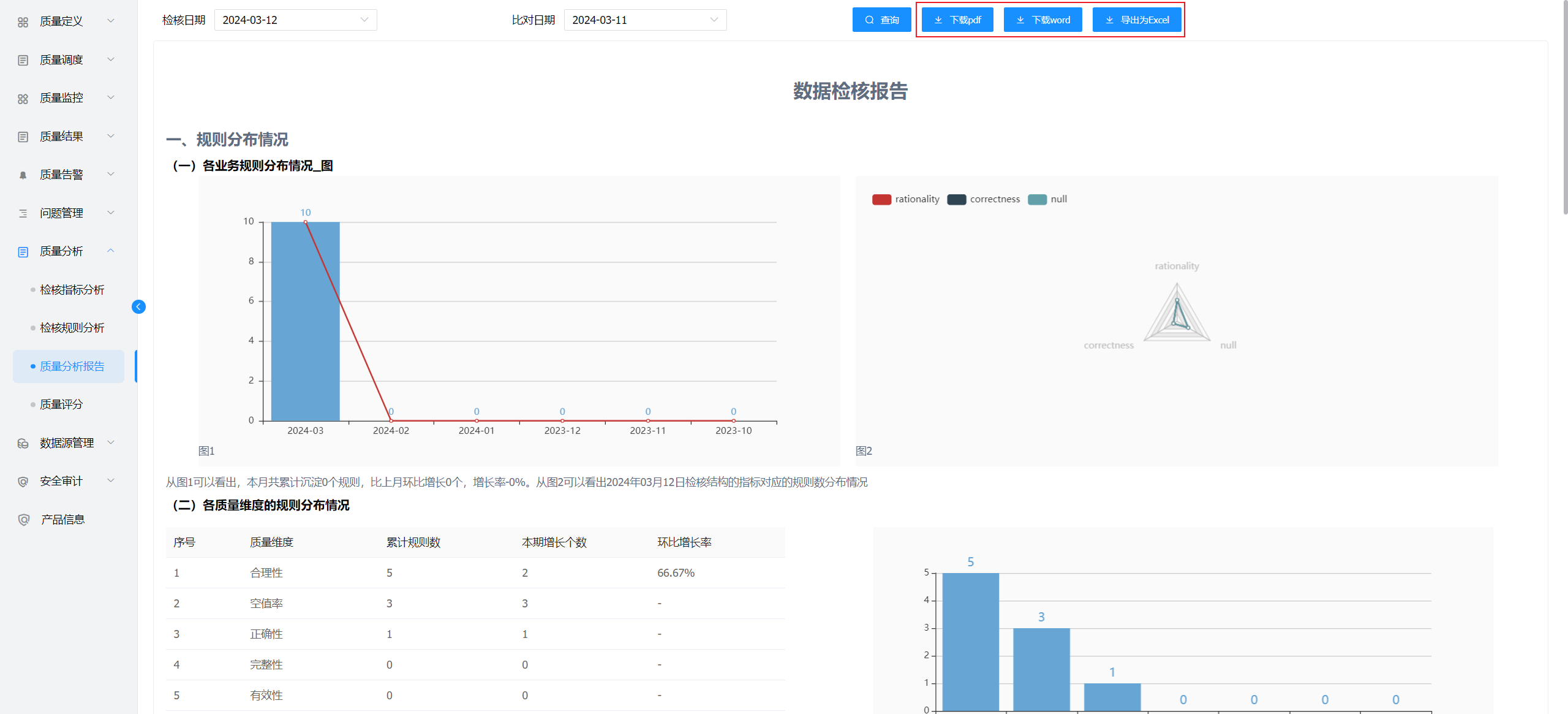The height and width of the screenshot is (714, 1568).
Task: Collapse the 质量分析 menu chevron
Action: [x=111, y=251]
